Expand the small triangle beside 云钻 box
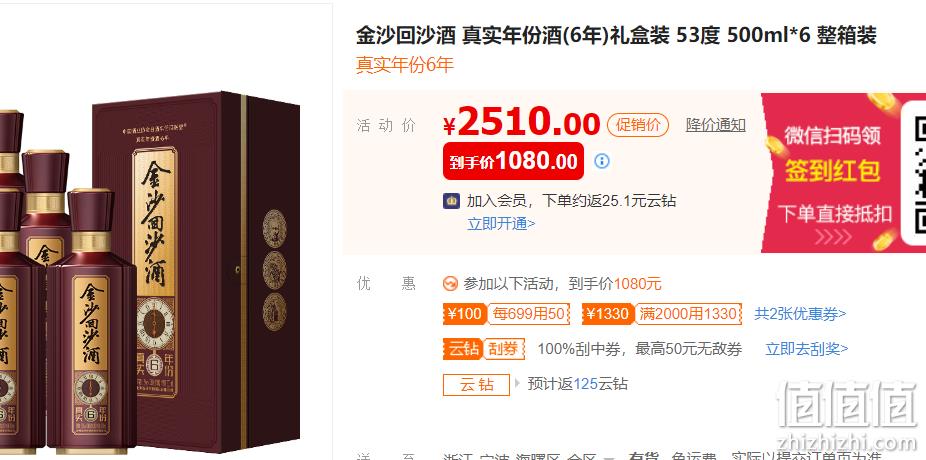This screenshot has width=926, height=460. [517, 384]
